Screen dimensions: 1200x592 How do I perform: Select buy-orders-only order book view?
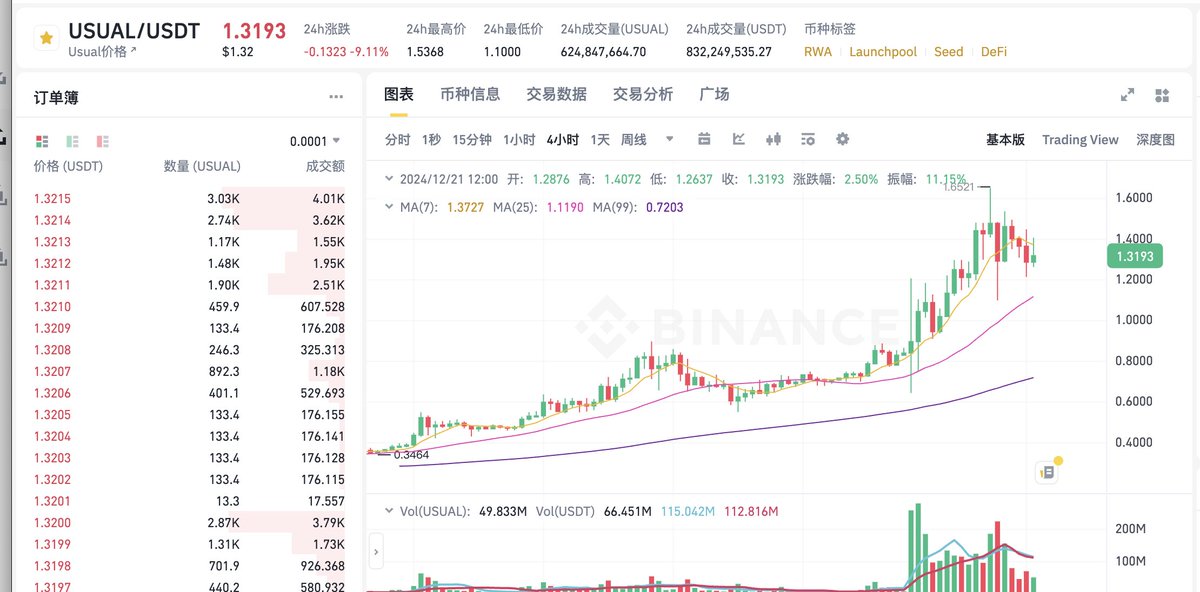(72, 141)
